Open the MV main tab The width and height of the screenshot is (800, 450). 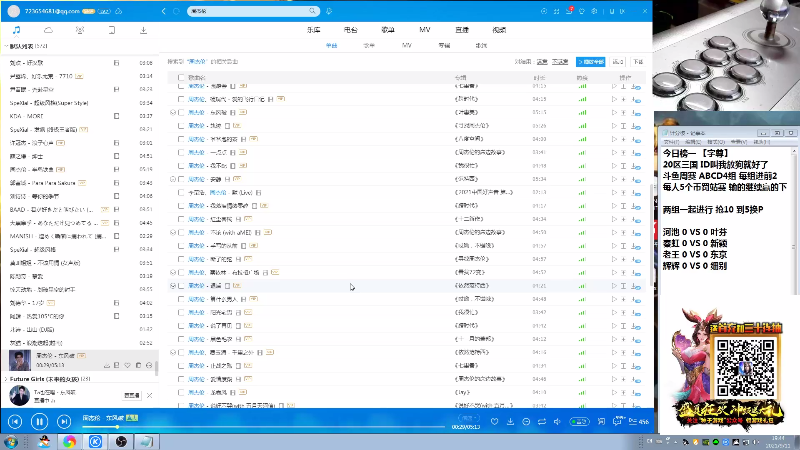(424, 30)
